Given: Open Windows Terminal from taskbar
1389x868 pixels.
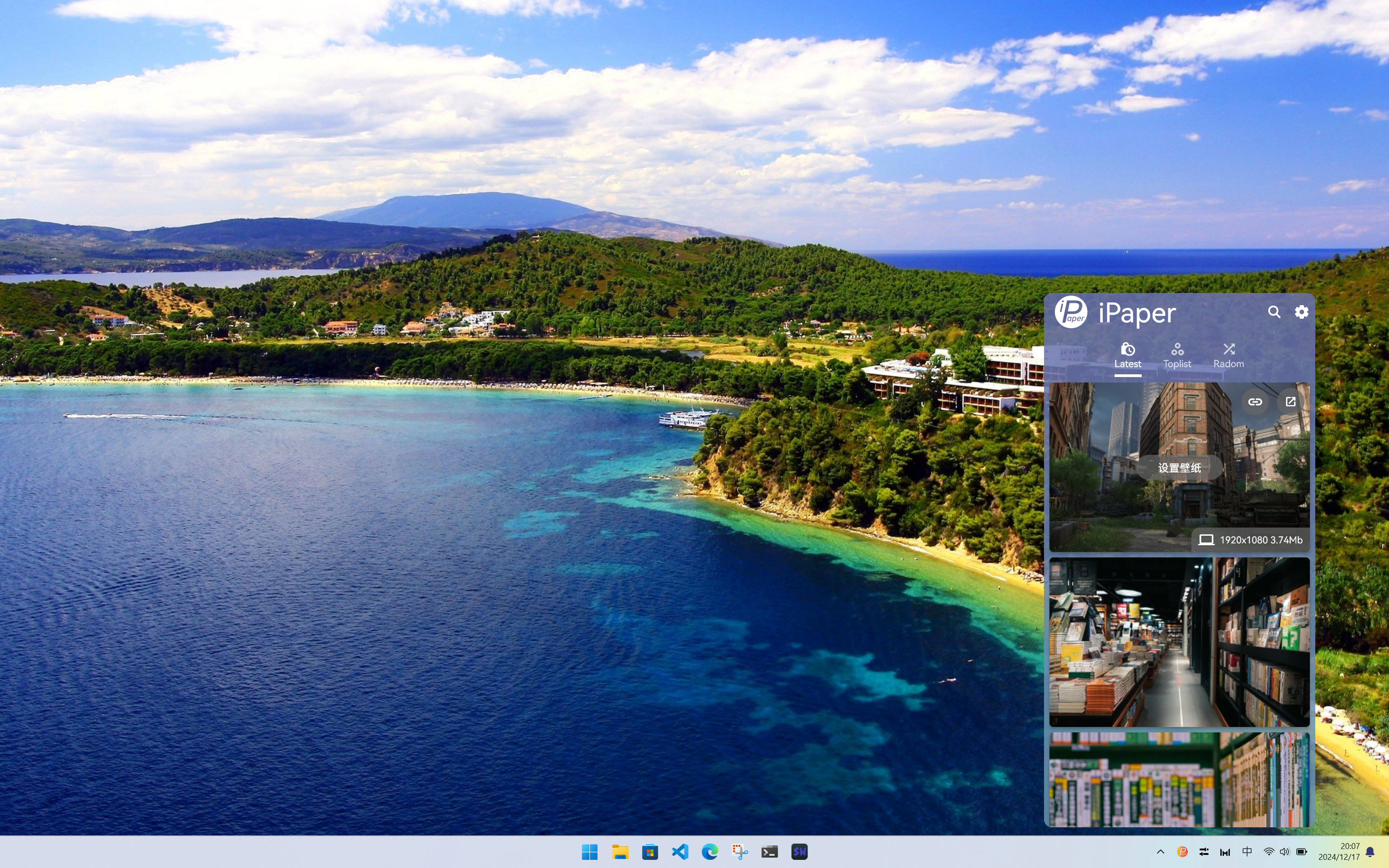Looking at the screenshot, I should click(x=769, y=851).
